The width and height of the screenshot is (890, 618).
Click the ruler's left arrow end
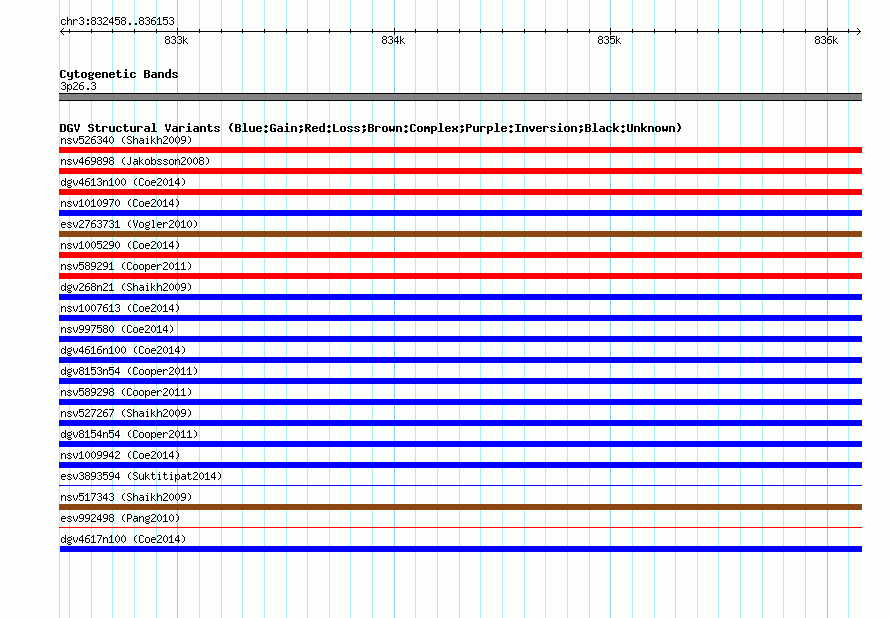click(62, 31)
